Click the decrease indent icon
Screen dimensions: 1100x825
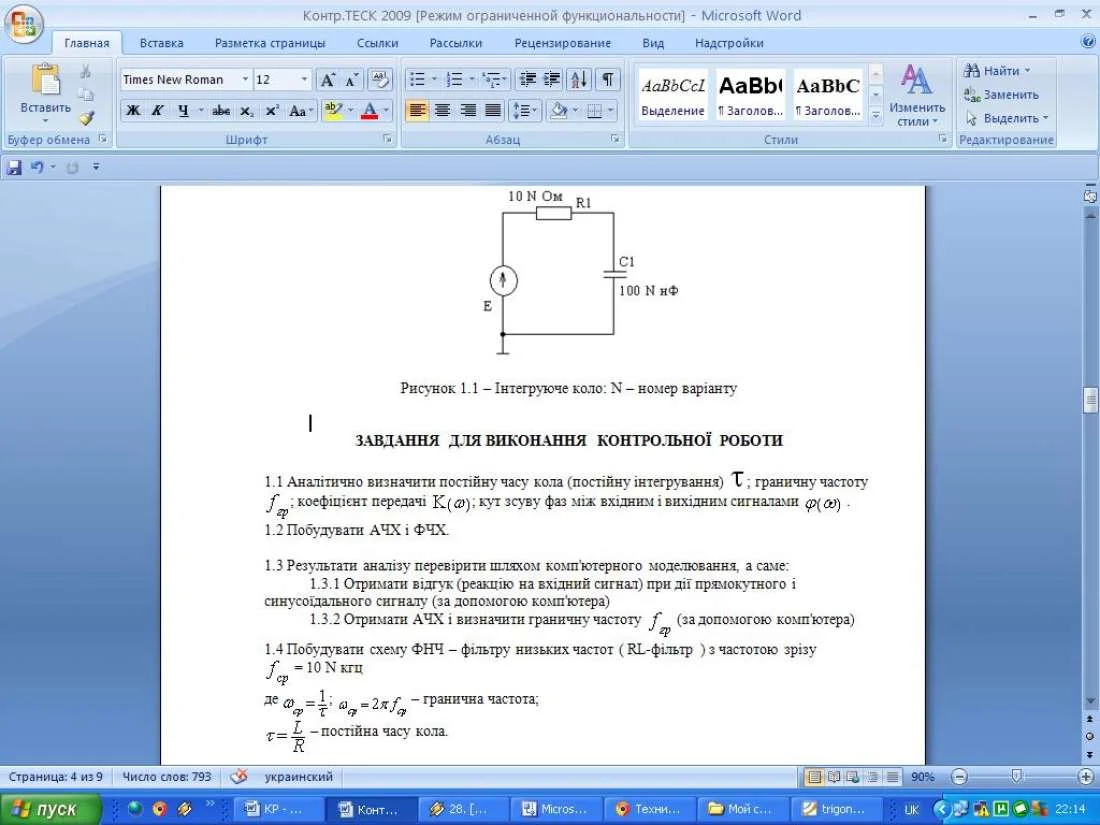coord(528,79)
